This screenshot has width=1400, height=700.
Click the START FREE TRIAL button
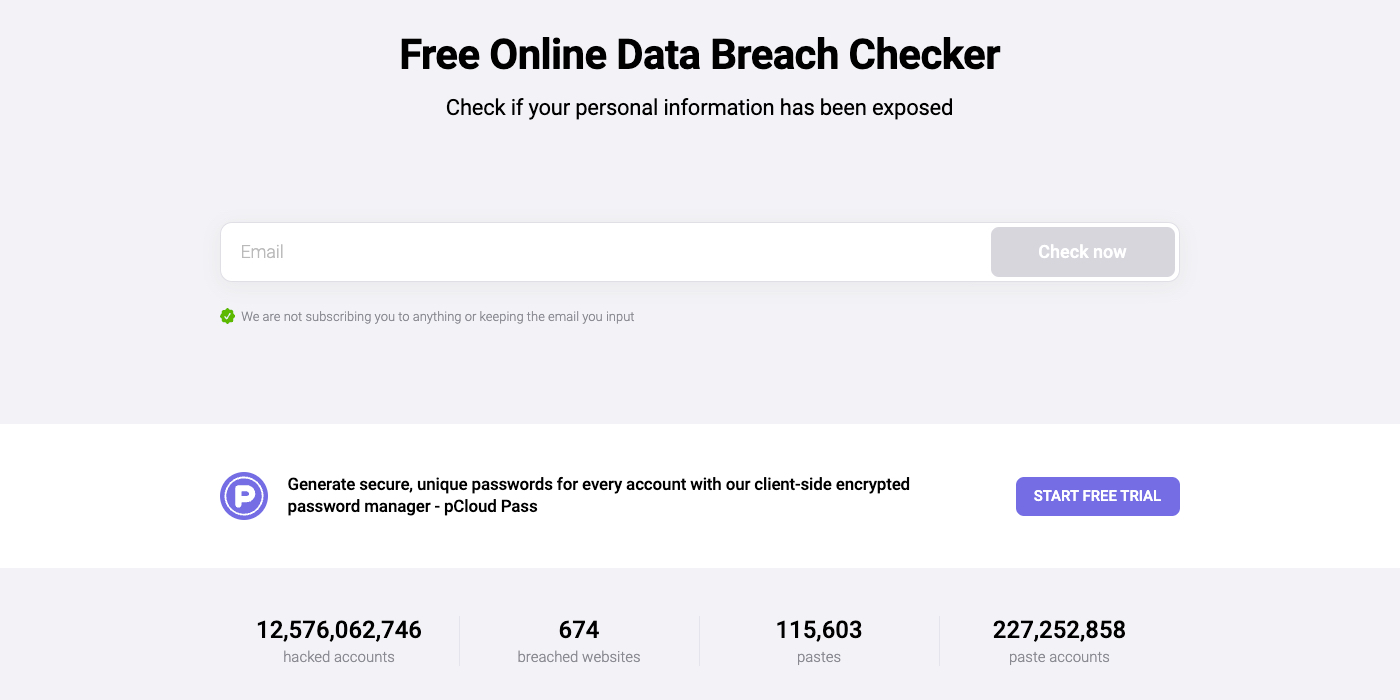pyautogui.click(x=1097, y=496)
